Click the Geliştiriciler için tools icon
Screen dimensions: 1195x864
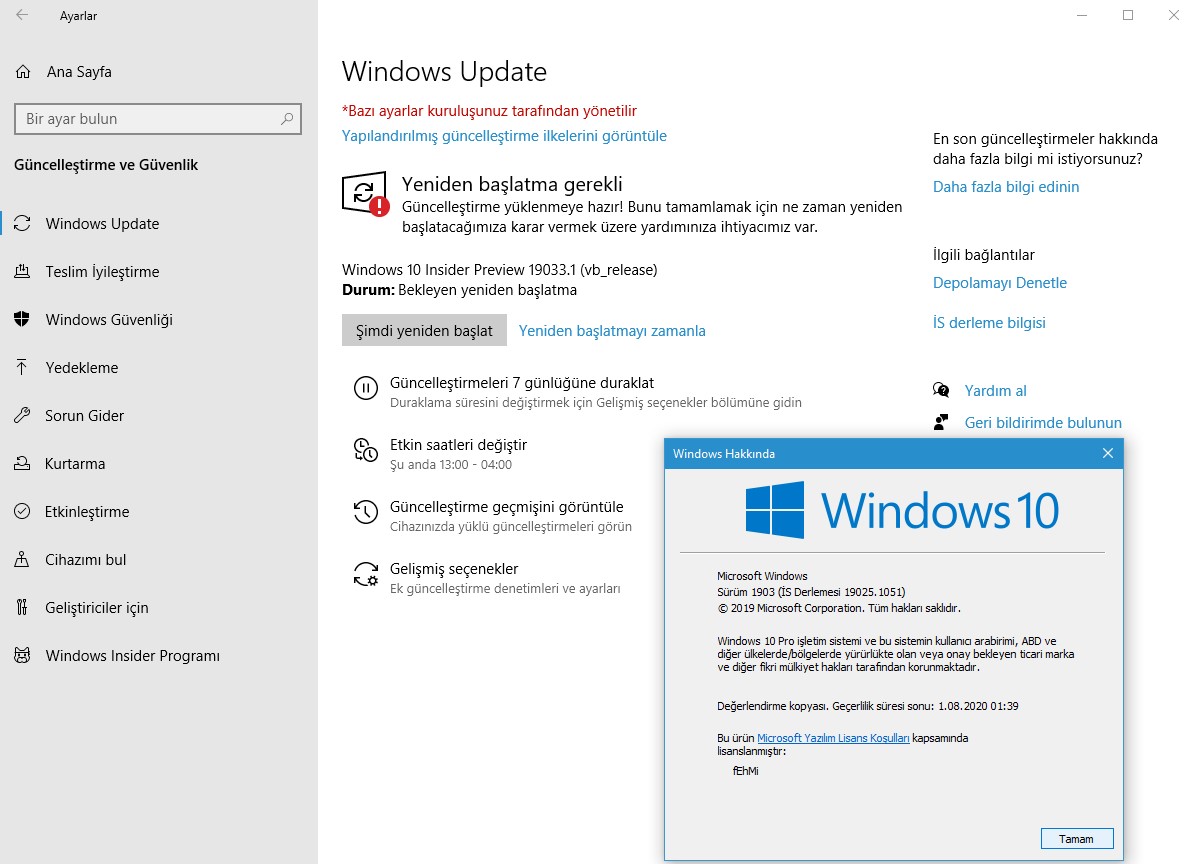tap(22, 607)
